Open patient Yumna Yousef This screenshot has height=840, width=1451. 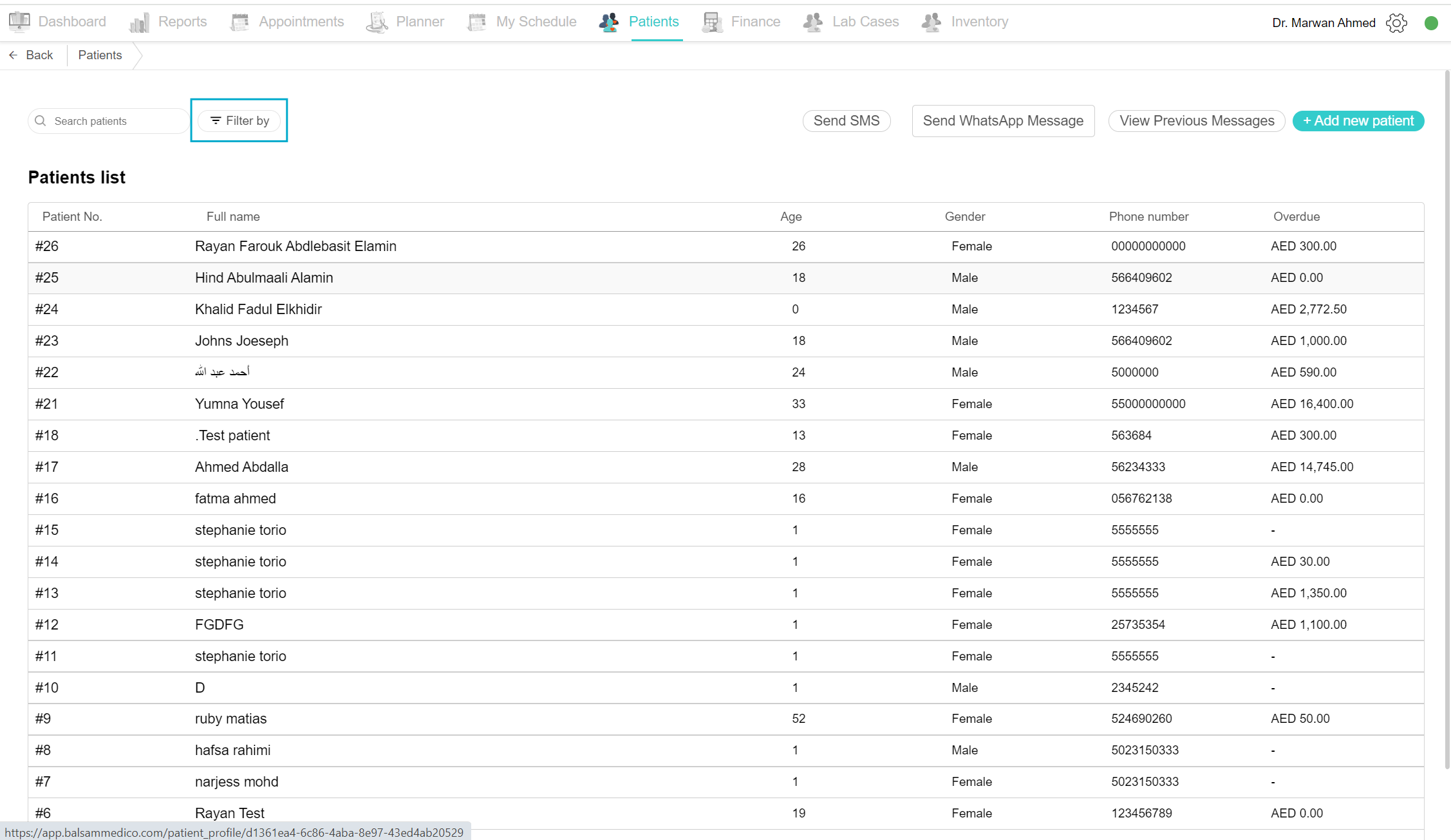239,404
